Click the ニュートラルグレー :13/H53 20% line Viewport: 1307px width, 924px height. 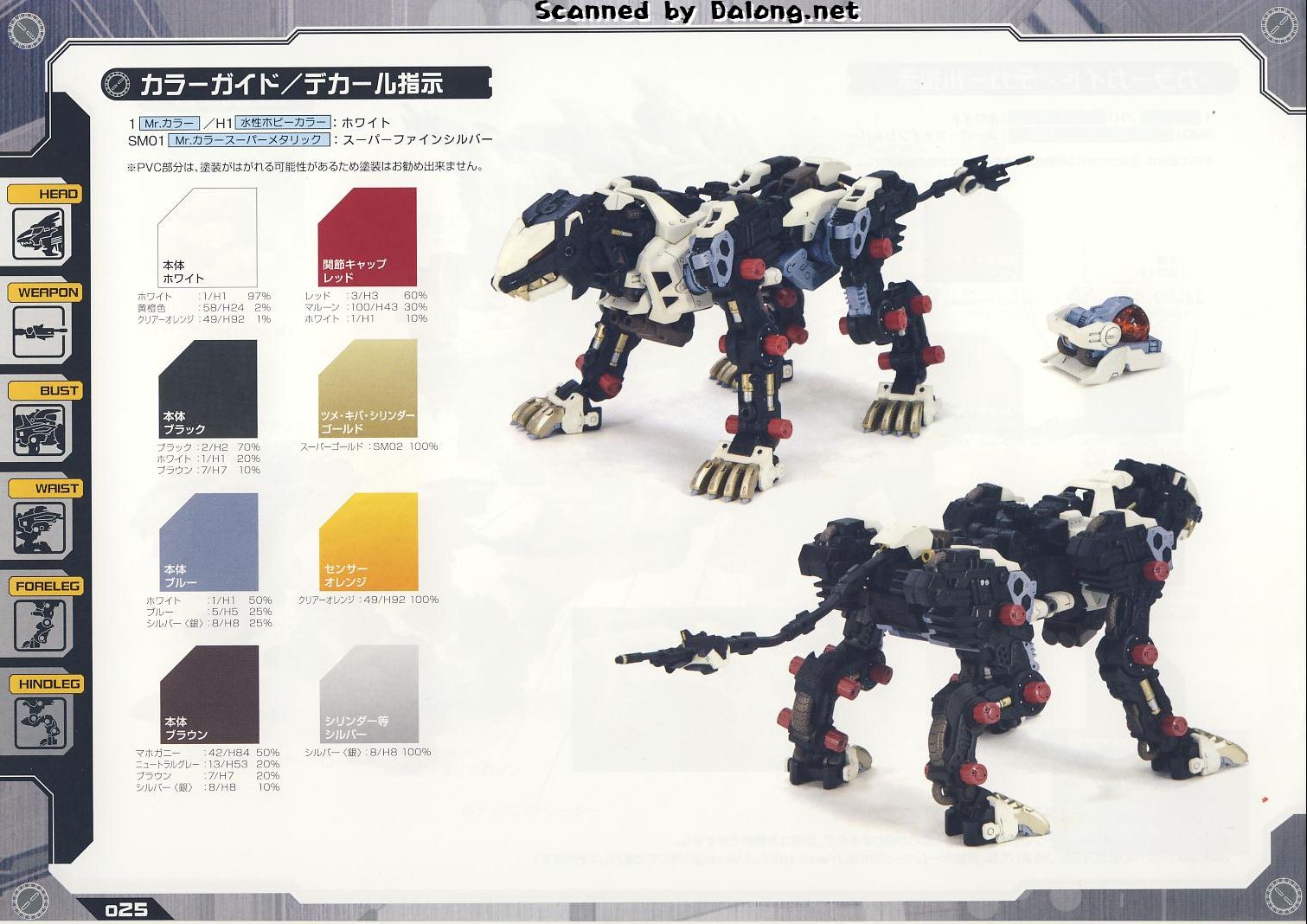(208, 764)
